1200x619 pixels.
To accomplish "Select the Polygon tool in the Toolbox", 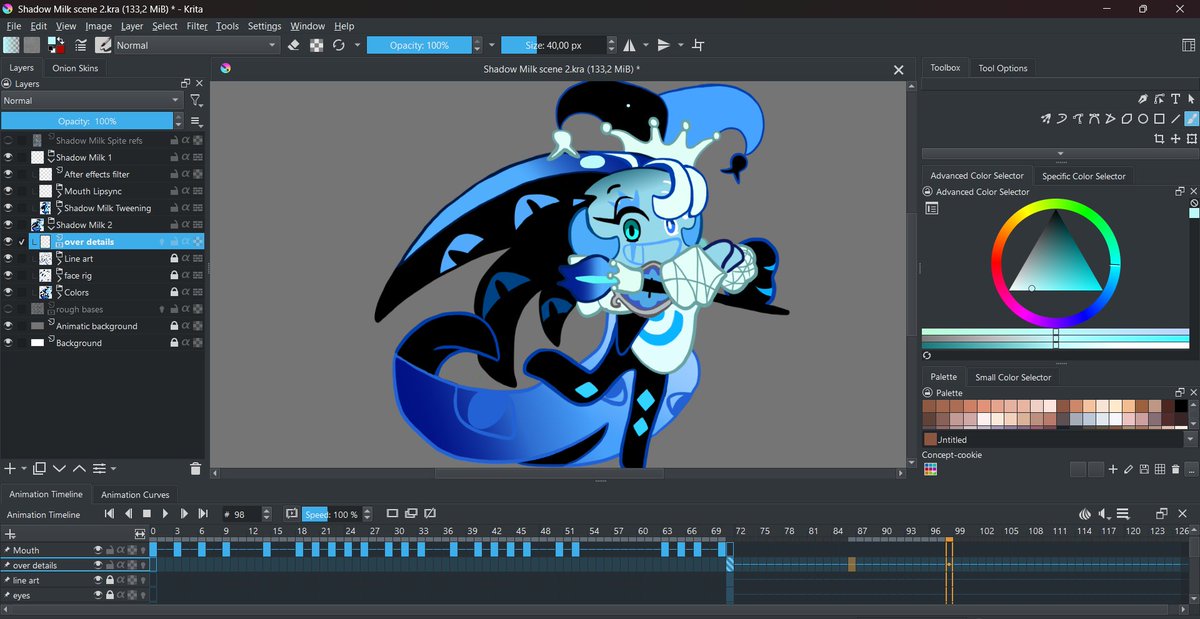I will [1127, 118].
